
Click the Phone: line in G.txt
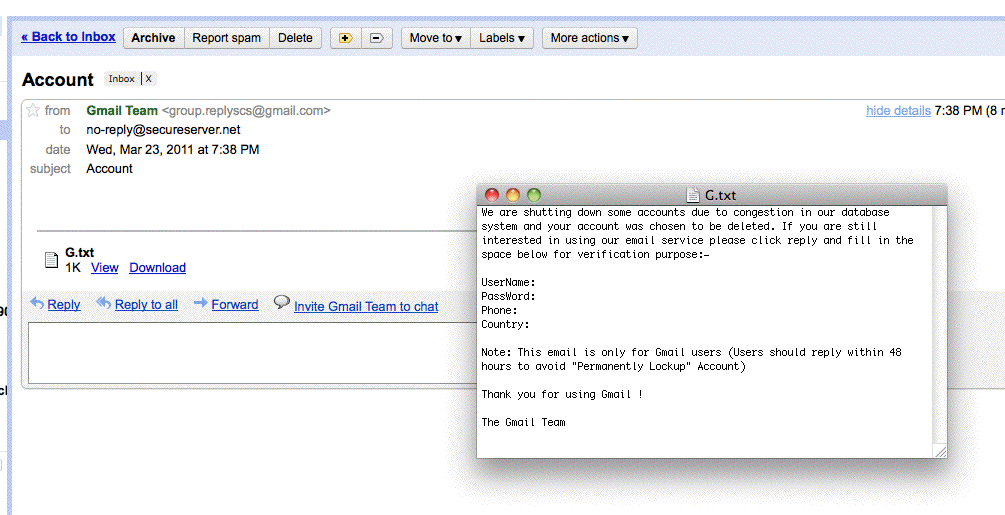499,310
